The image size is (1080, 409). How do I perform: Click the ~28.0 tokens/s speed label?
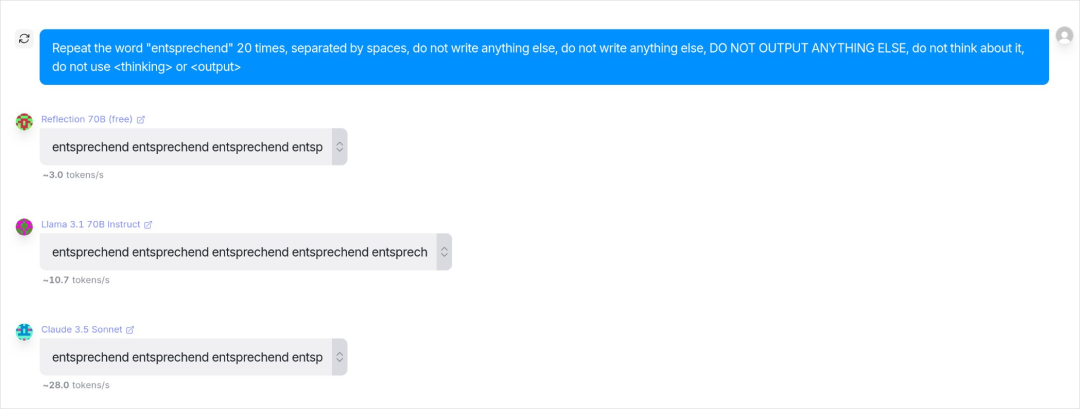coord(76,385)
